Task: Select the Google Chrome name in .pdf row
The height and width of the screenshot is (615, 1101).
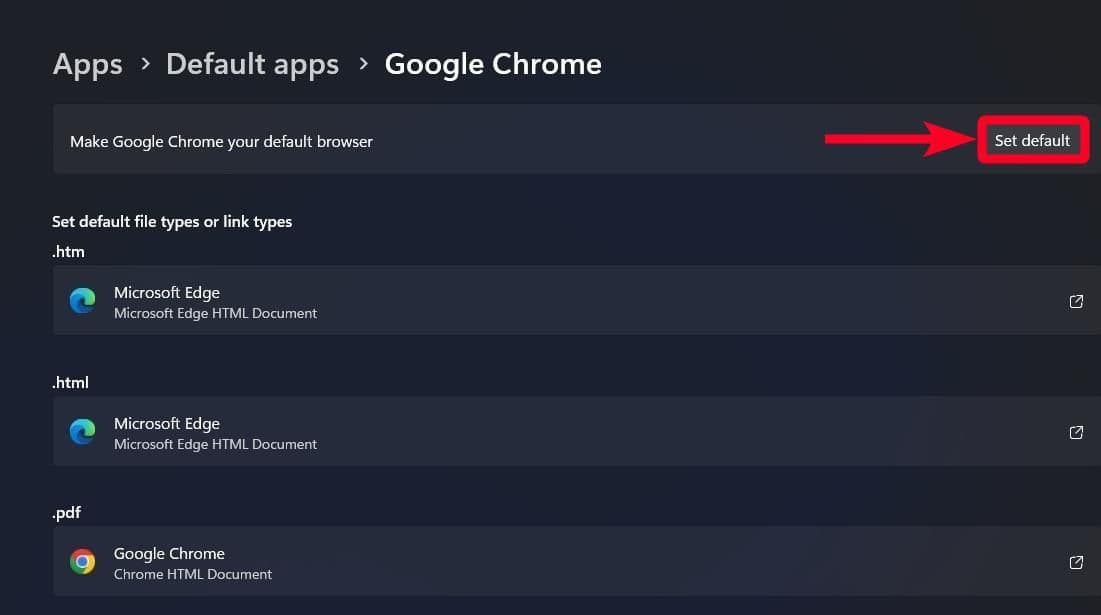Action: tap(169, 553)
